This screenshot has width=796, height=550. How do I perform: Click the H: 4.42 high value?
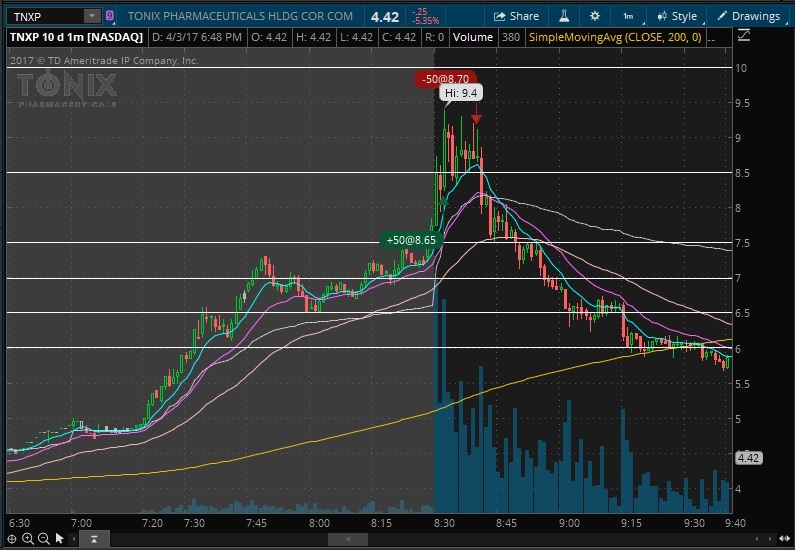point(313,37)
